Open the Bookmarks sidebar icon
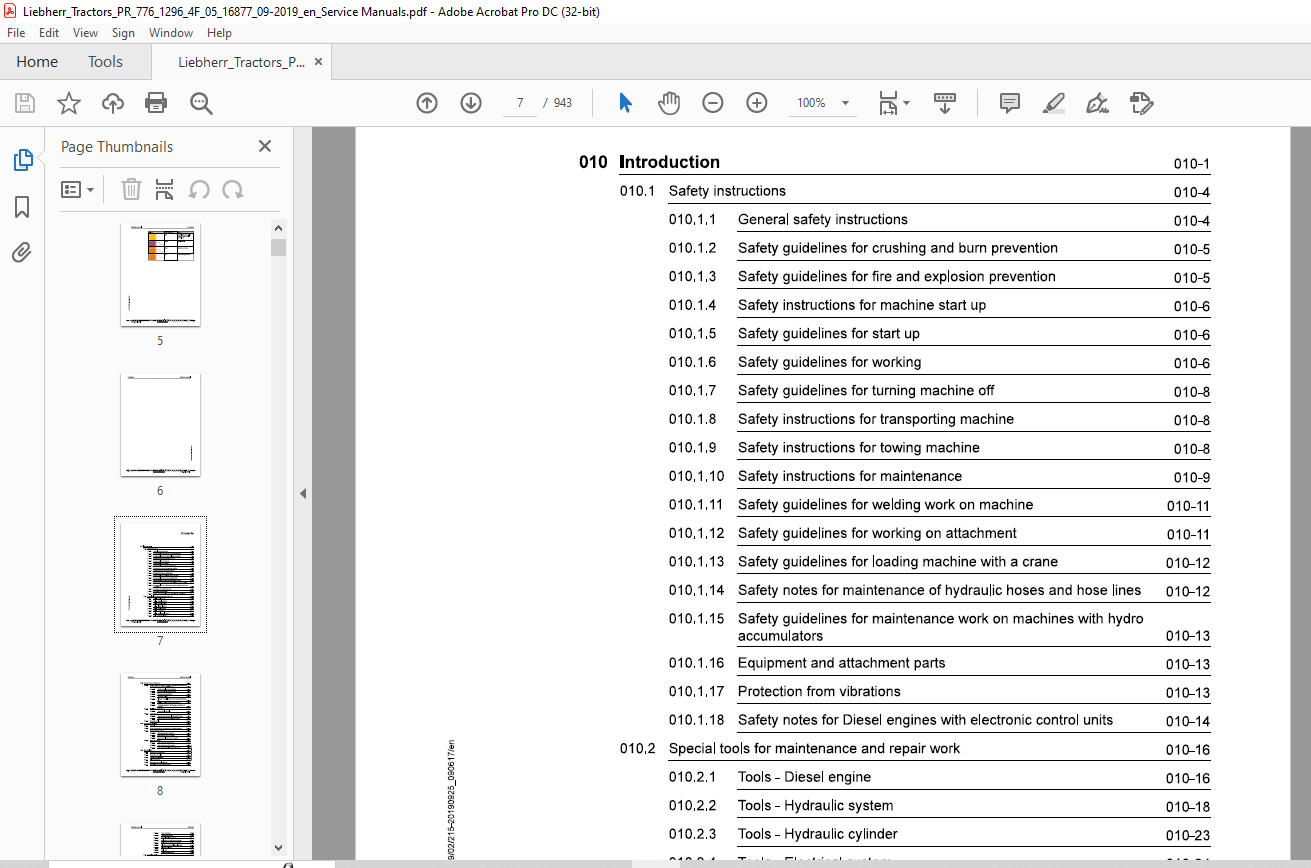This screenshot has height=868, width=1311. [22, 207]
